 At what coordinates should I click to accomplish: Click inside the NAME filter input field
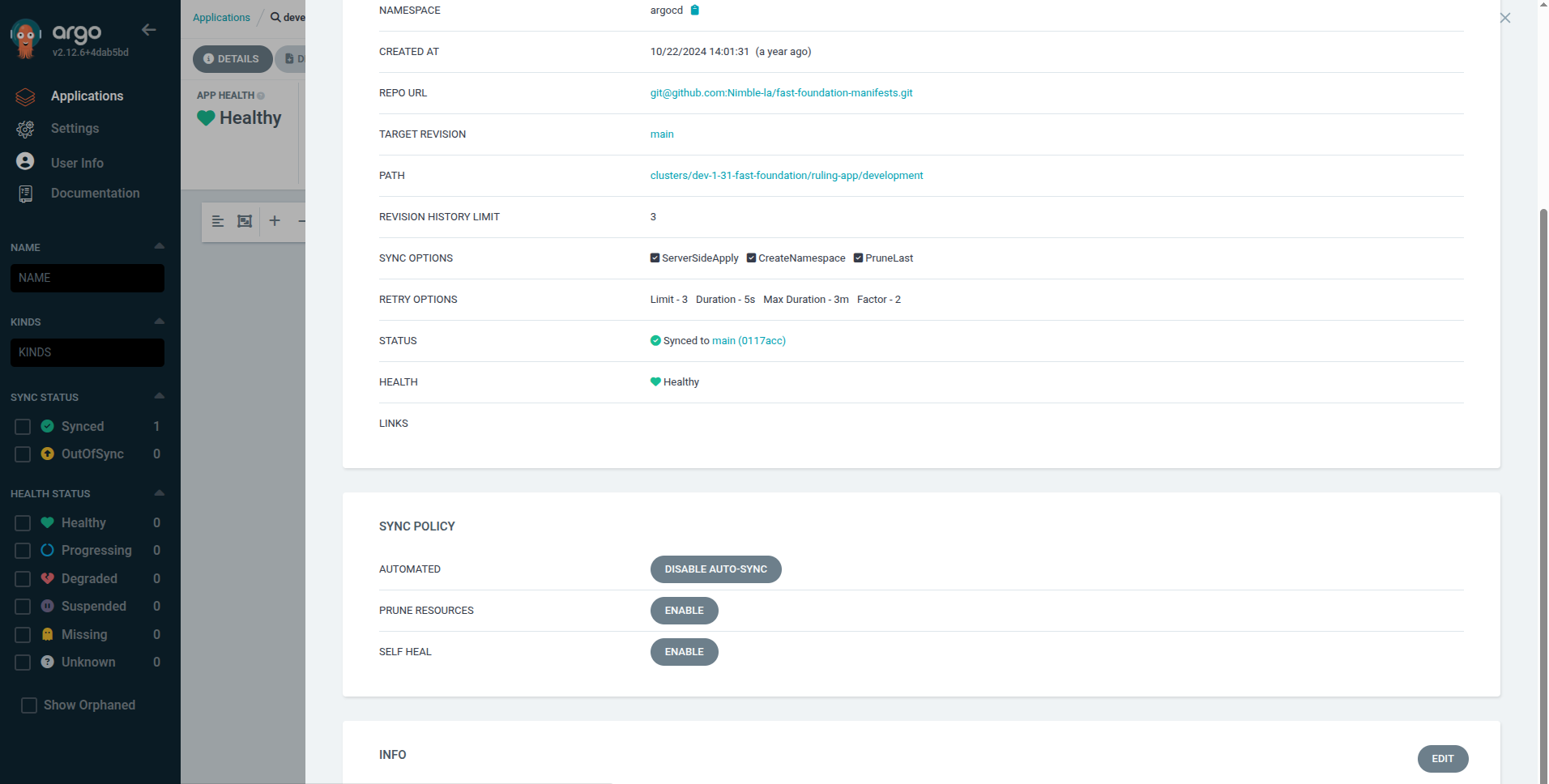click(x=87, y=278)
